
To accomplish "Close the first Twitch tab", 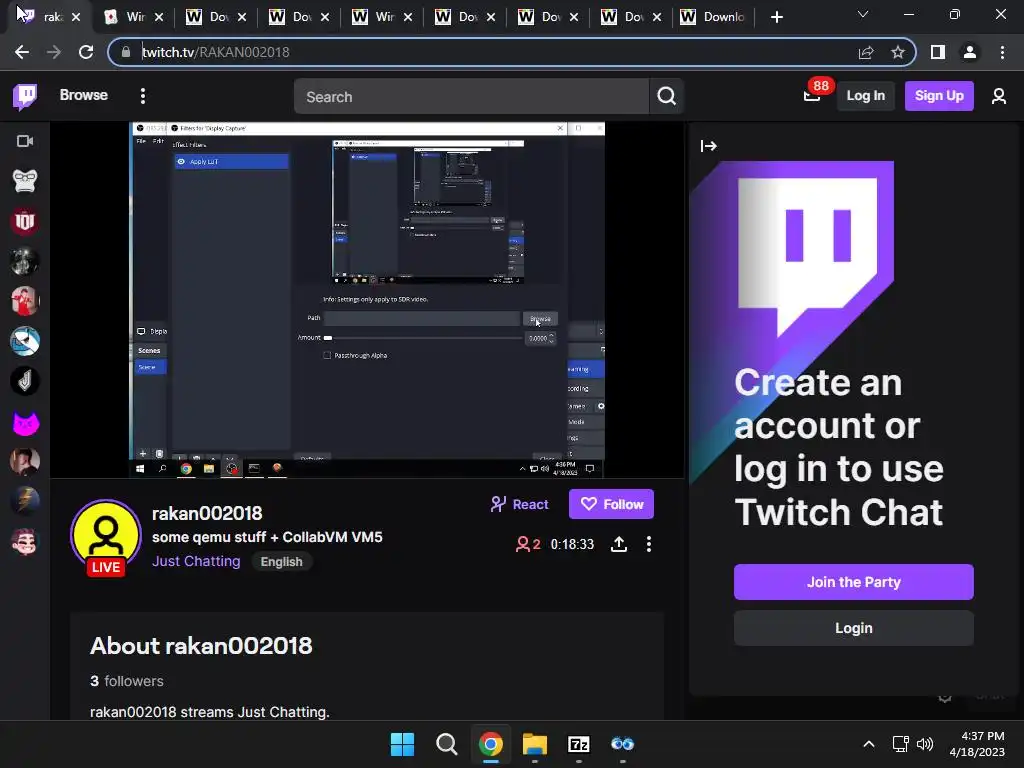I will point(76,17).
